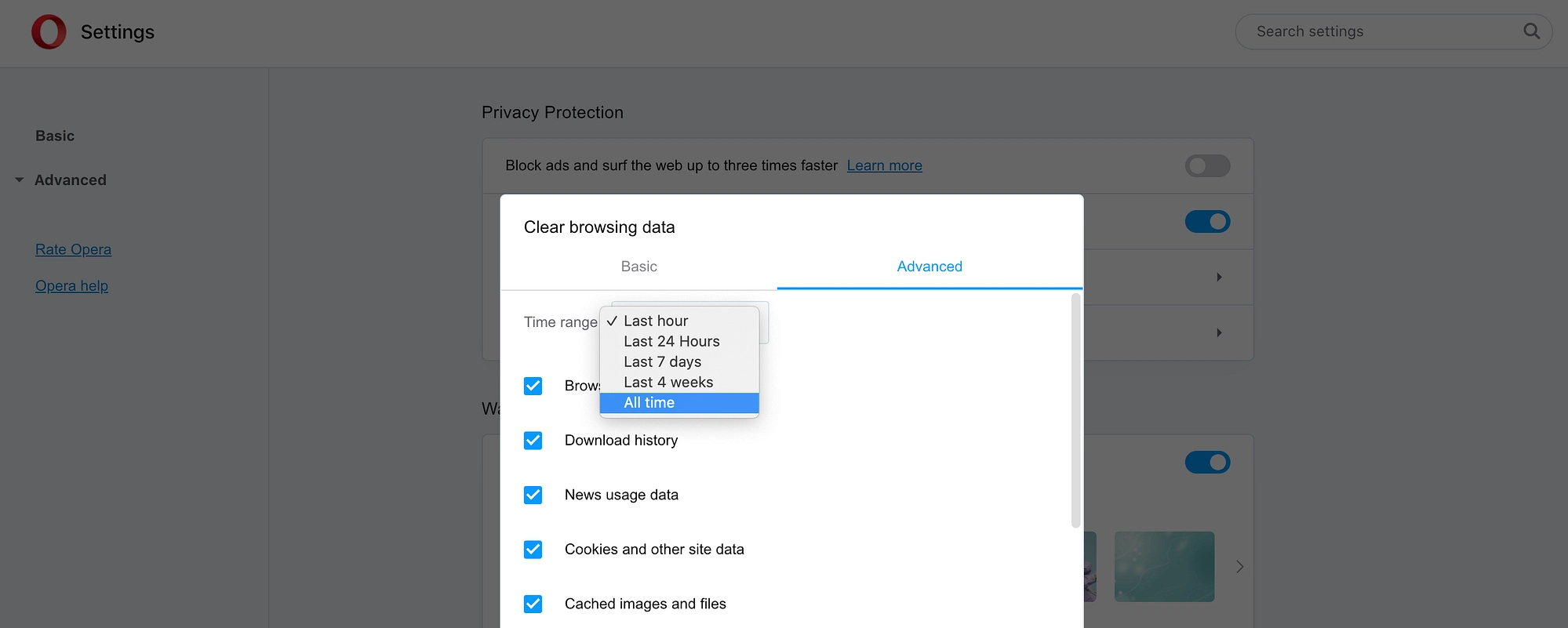Toggle the ad blocker switch
The width and height of the screenshot is (1568, 628).
[x=1207, y=165]
